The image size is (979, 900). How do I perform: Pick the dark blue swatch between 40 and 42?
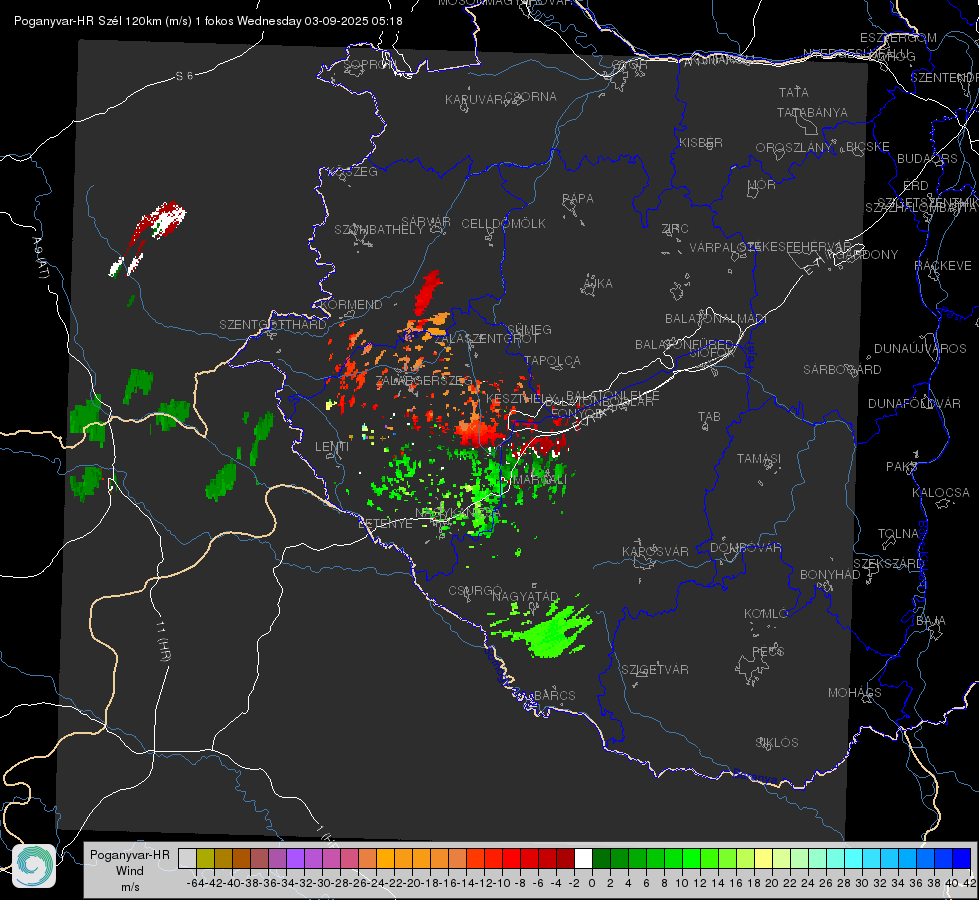coord(962,858)
